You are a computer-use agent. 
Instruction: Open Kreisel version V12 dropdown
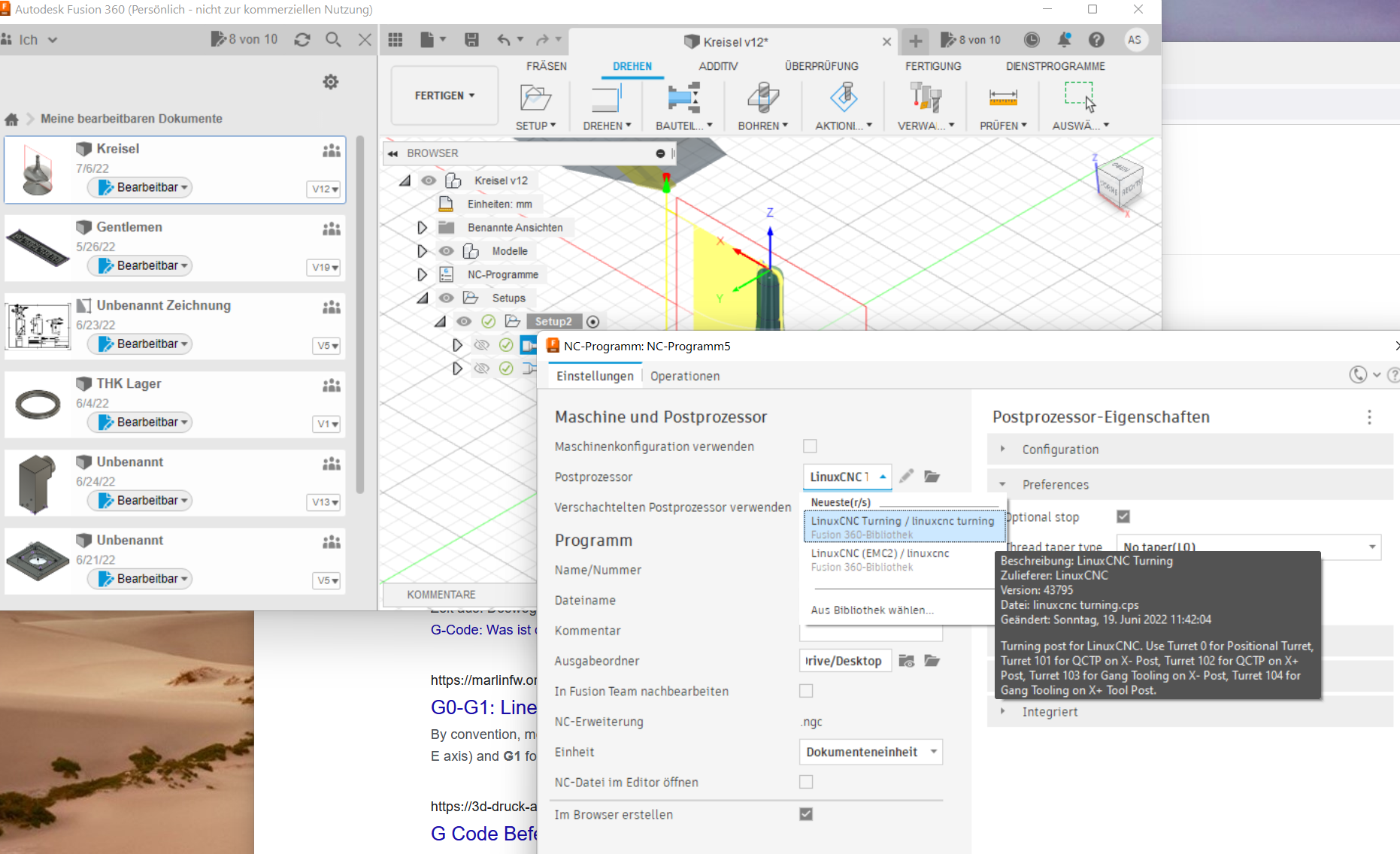(x=325, y=189)
